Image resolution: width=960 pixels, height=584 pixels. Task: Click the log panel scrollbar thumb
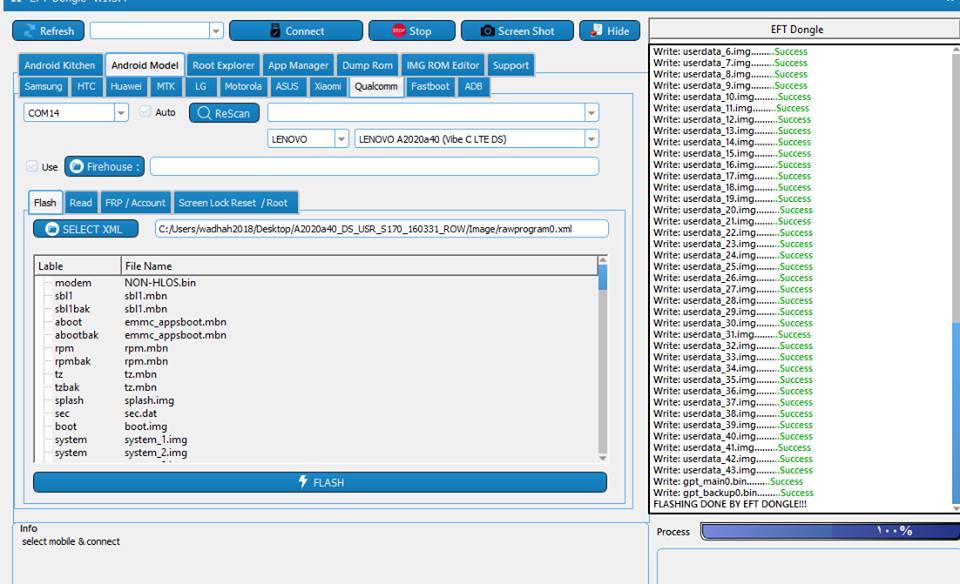click(x=956, y=413)
